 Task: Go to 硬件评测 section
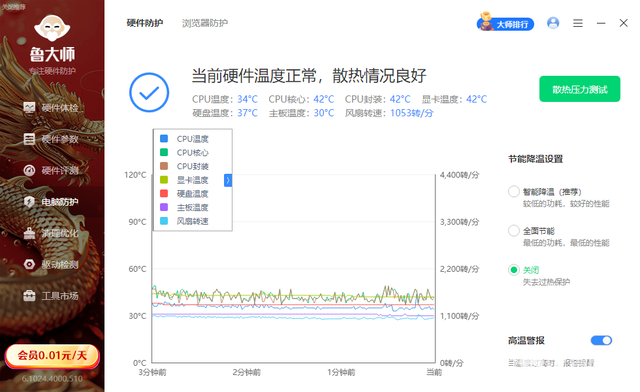pyautogui.click(x=52, y=170)
